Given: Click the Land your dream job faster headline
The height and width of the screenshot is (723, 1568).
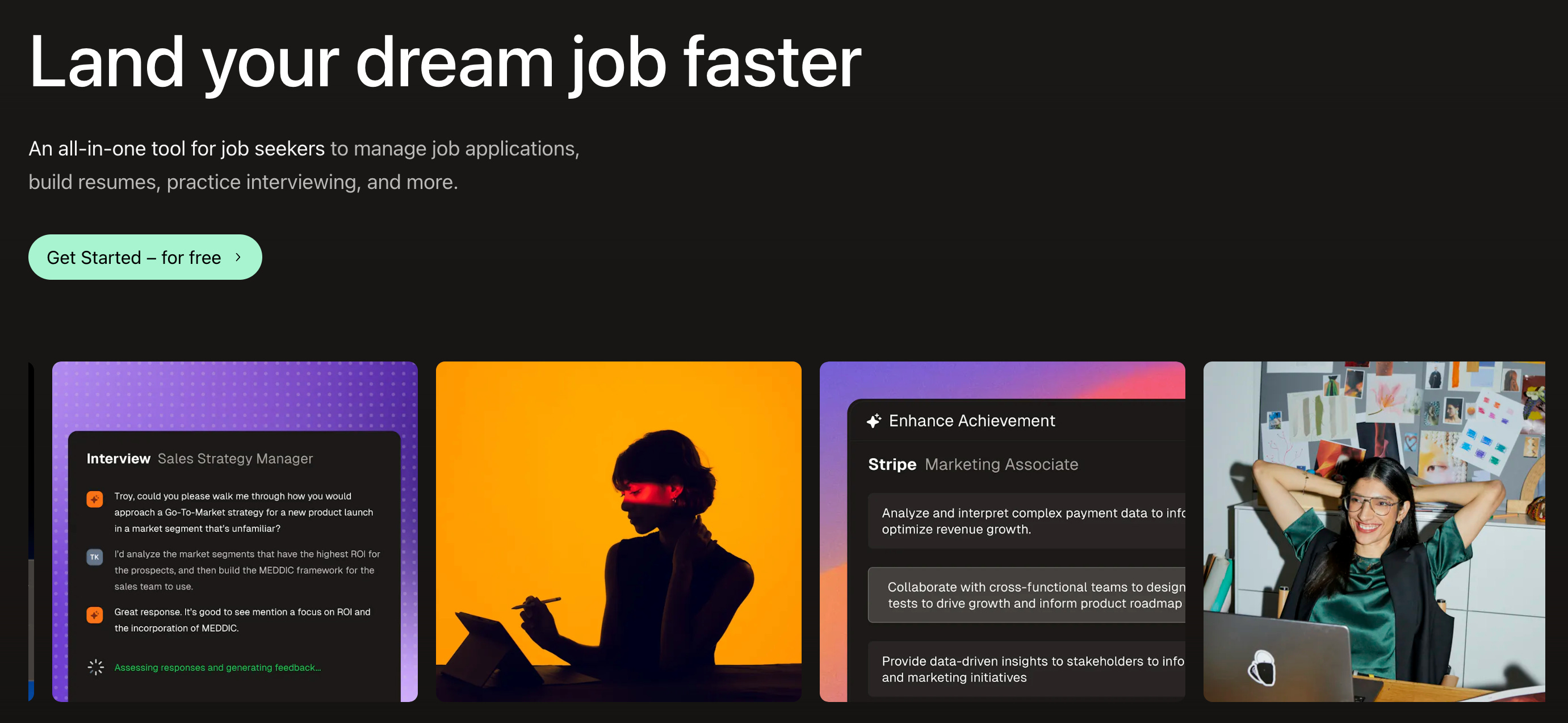Looking at the screenshot, I should tap(445, 62).
